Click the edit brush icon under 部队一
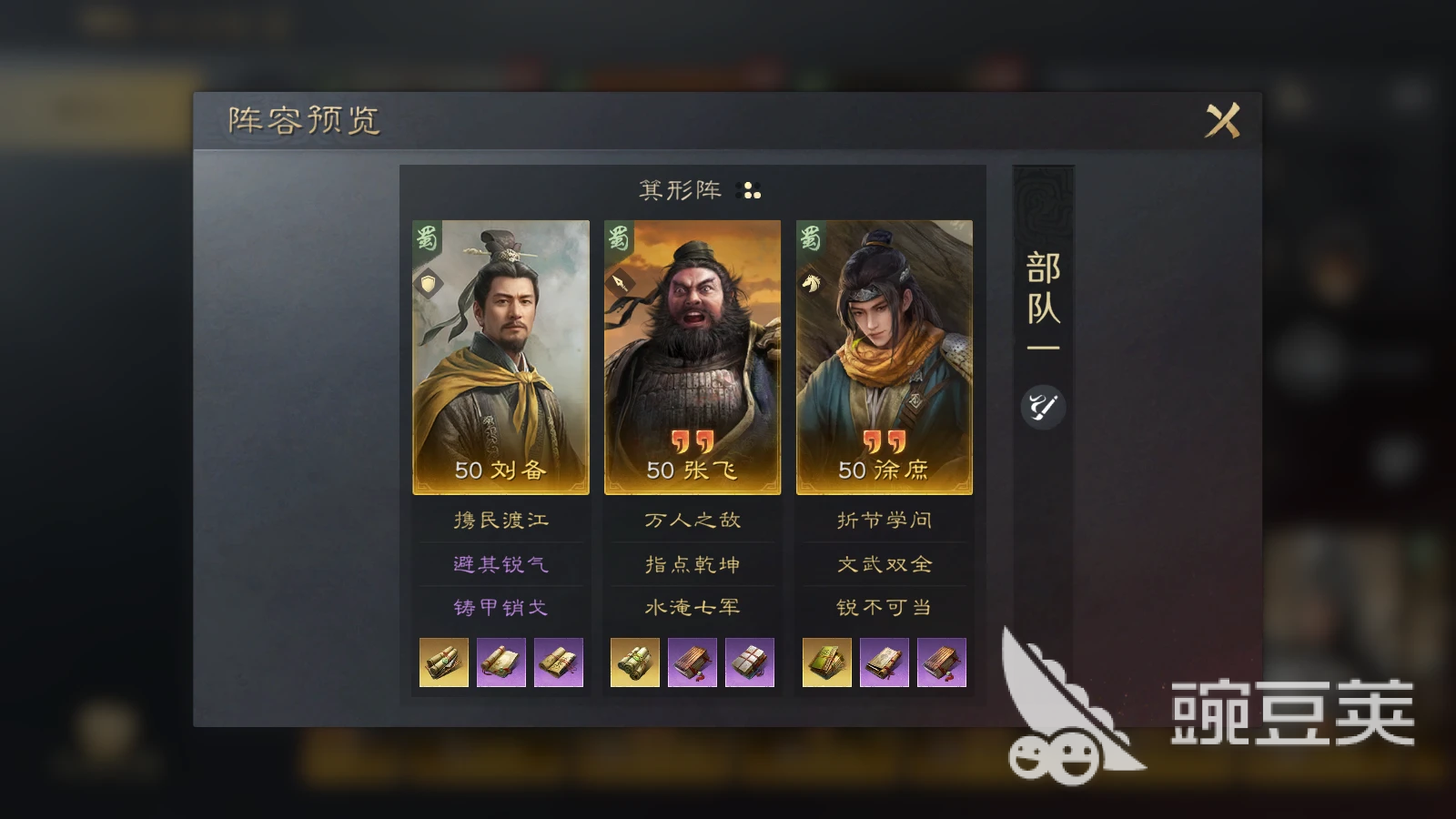Screen dimensions: 1456x819 (x=1043, y=407)
